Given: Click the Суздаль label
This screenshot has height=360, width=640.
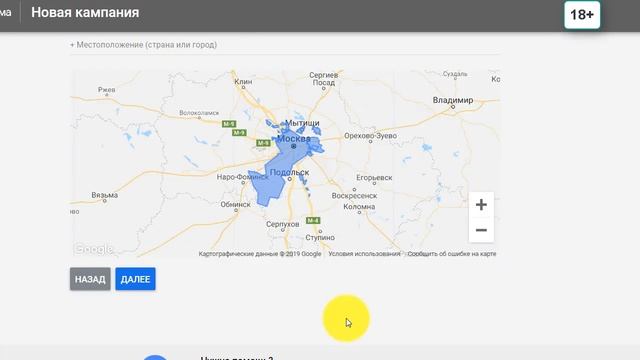Looking at the screenshot, I should (x=455, y=74).
